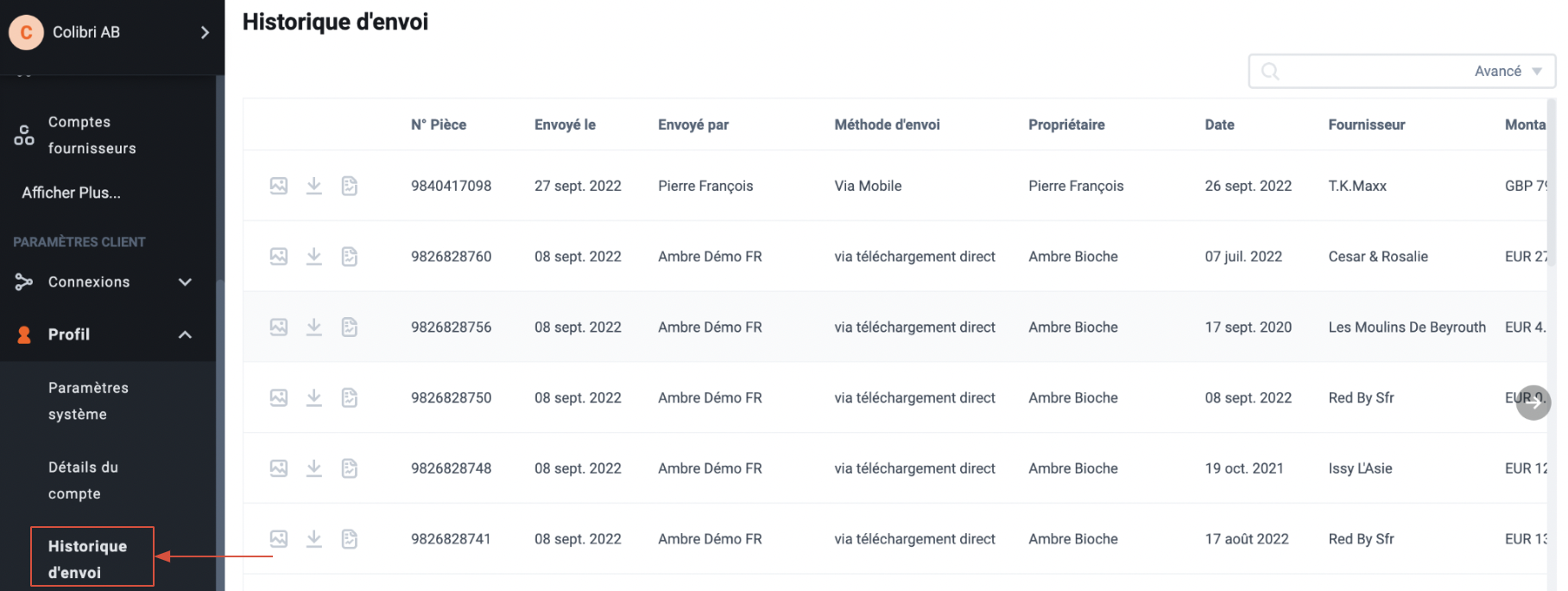This screenshot has height=591, width=1568.
Task: Open document icon for receipt 9826828741
Action: coord(349,539)
